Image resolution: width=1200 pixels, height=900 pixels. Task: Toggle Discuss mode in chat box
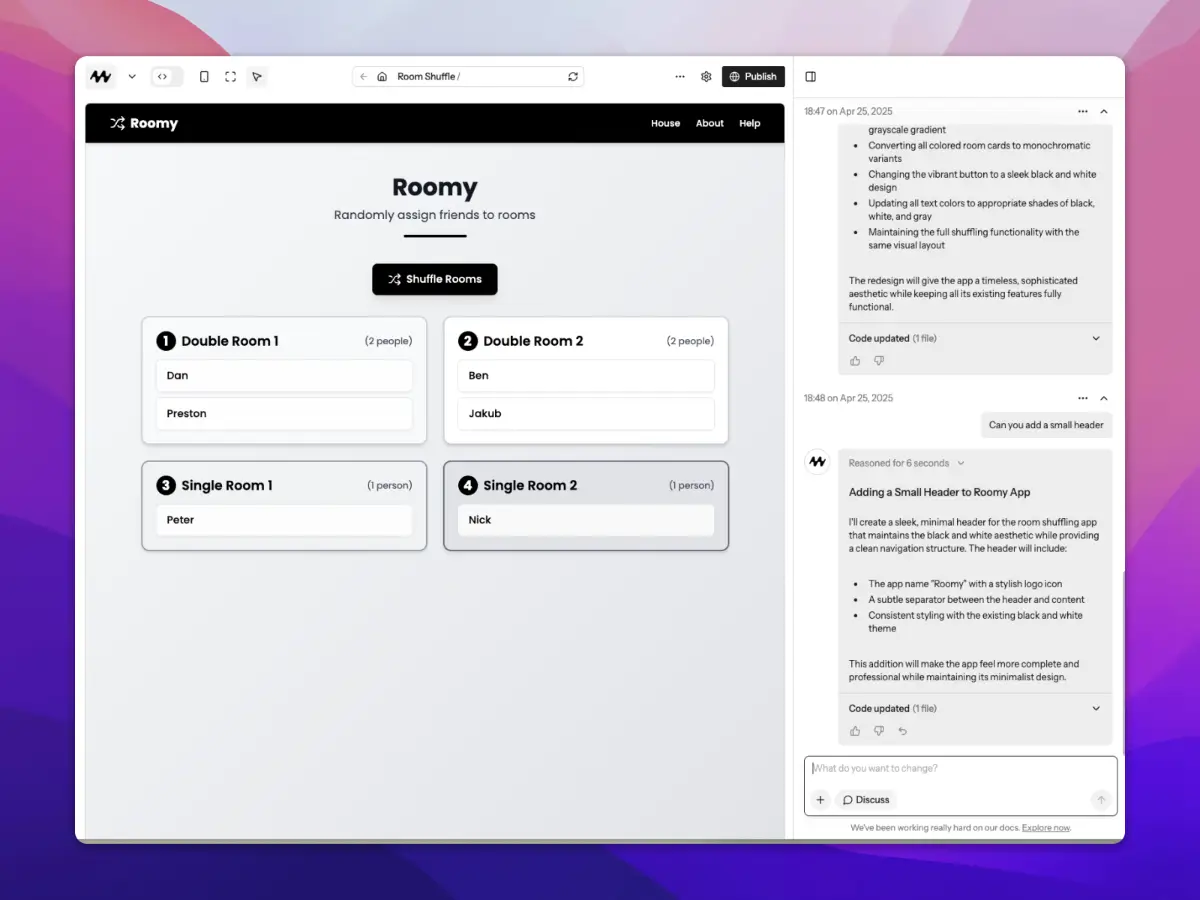(866, 800)
